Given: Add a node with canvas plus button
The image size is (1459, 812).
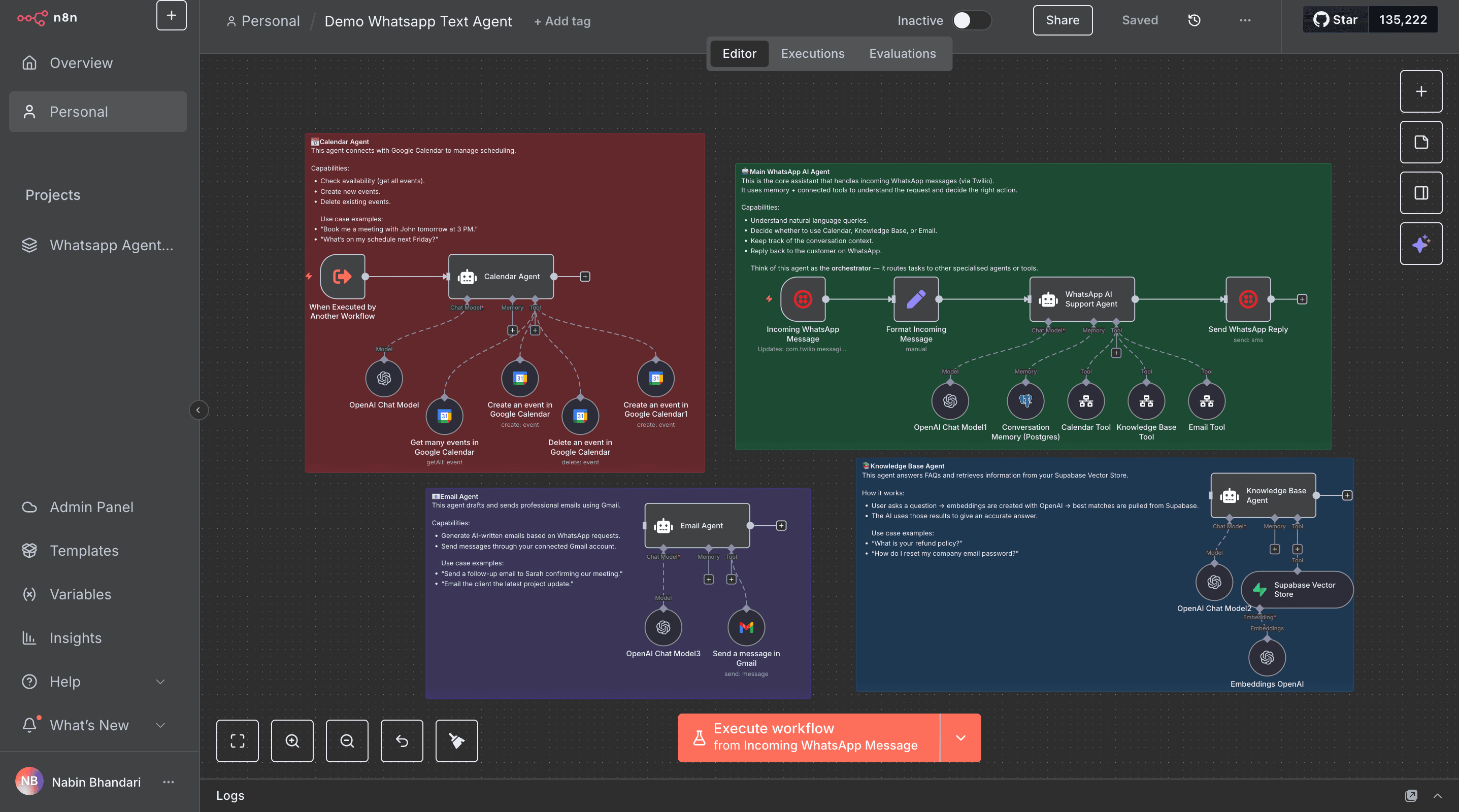Looking at the screenshot, I should [1420, 92].
